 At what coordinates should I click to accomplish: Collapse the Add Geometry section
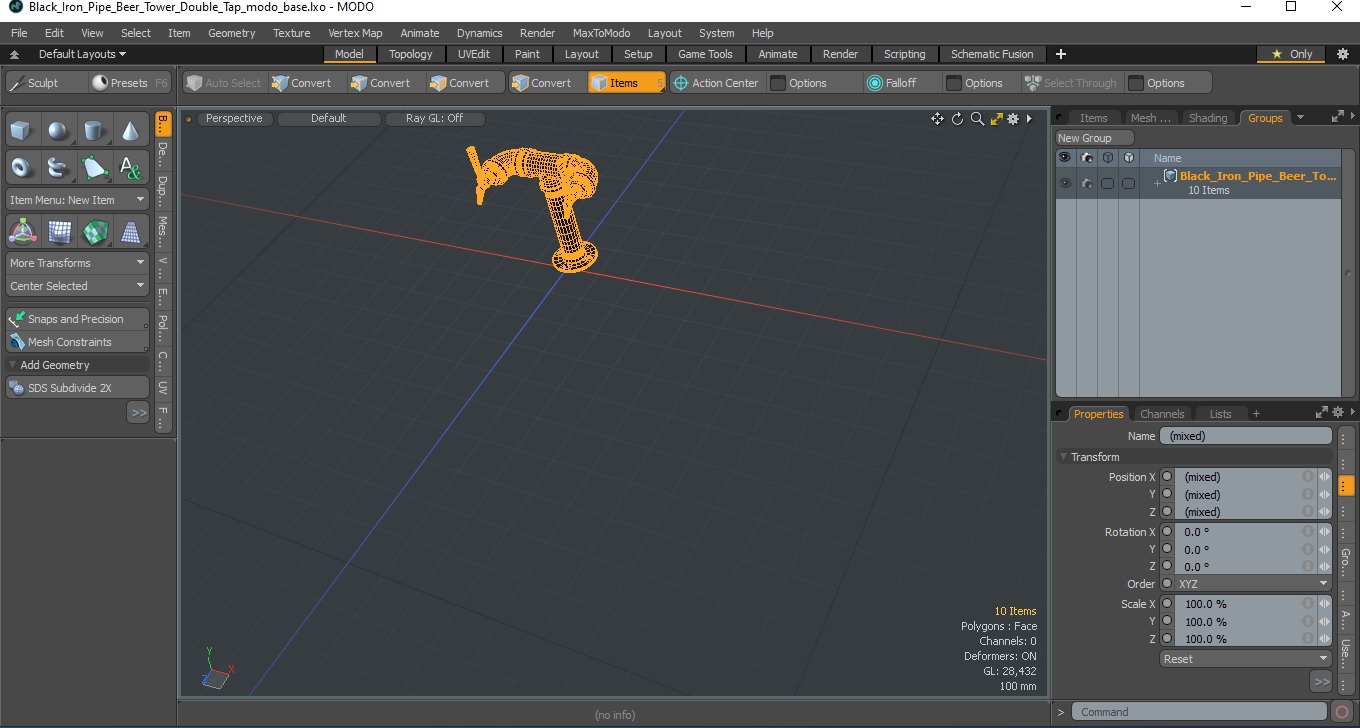(13, 365)
